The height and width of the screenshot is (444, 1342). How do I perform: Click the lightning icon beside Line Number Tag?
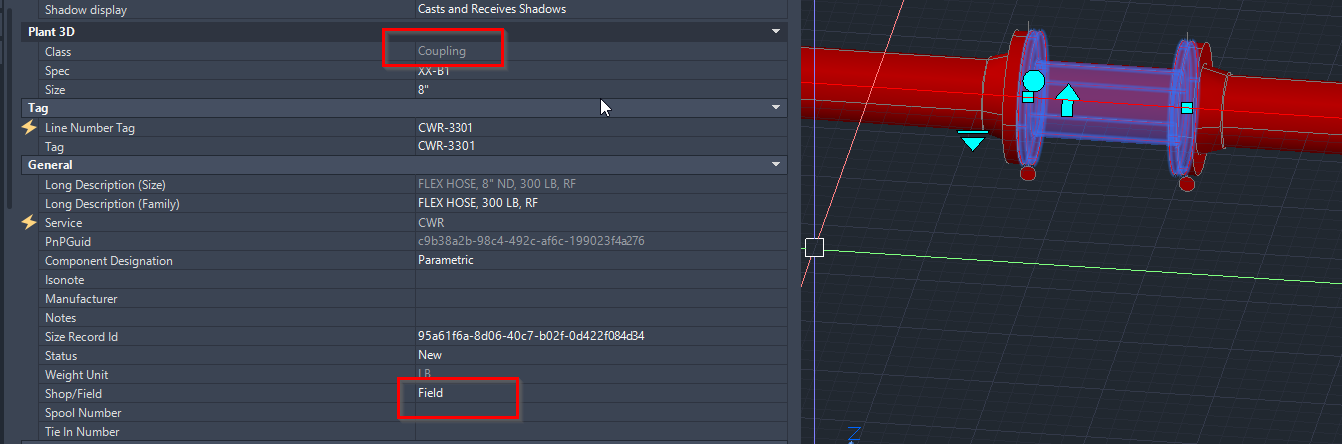point(29,128)
